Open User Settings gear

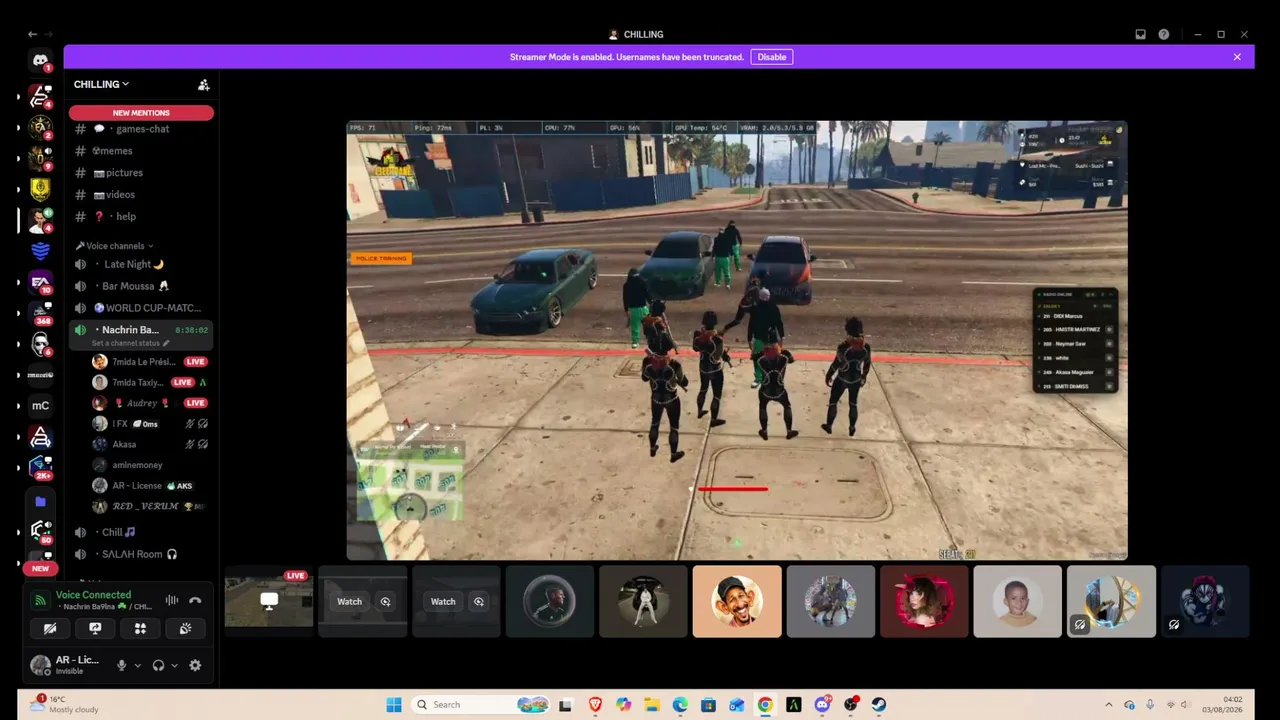[x=195, y=665]
